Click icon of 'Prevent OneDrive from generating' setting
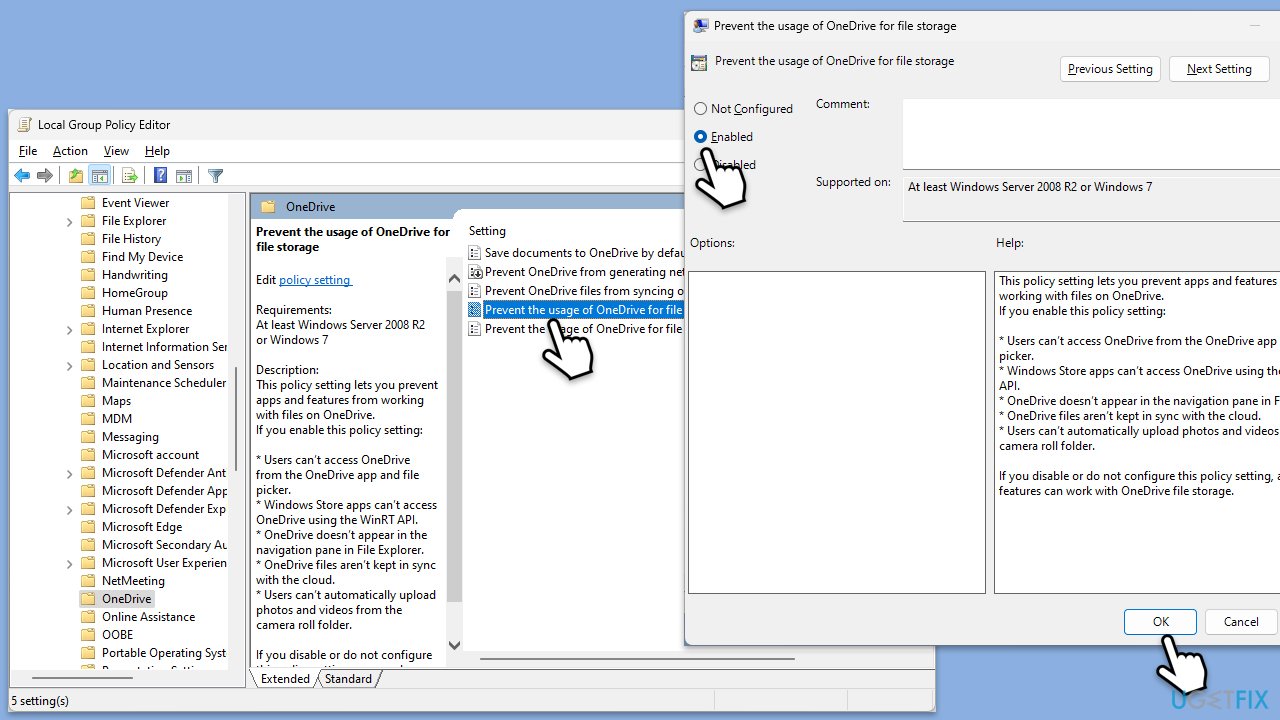Image resolution: width=1280 pixels, height=720 pixels. click(x=475, y=272)
